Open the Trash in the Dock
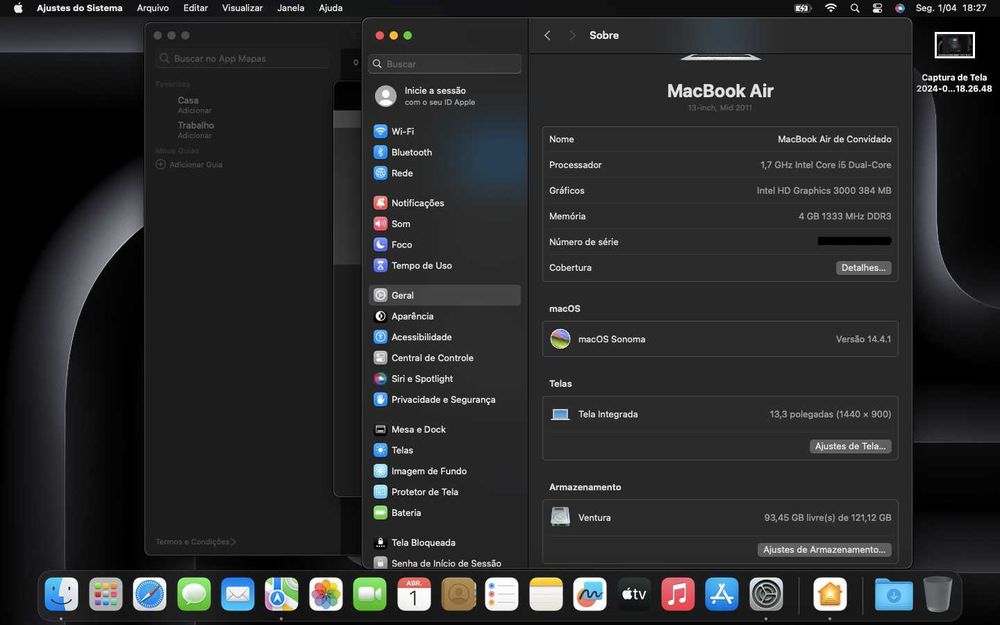 click(x=938, y=594)
